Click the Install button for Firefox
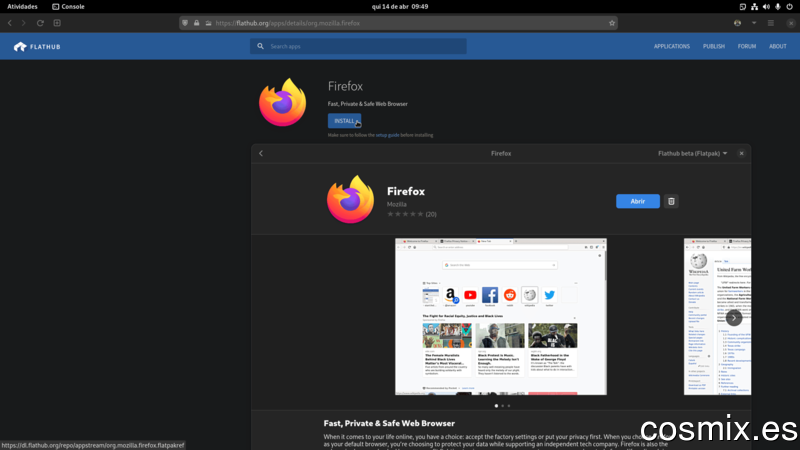Image resolution: width=800 pixels, height=450 pixels. coord(344,121)
